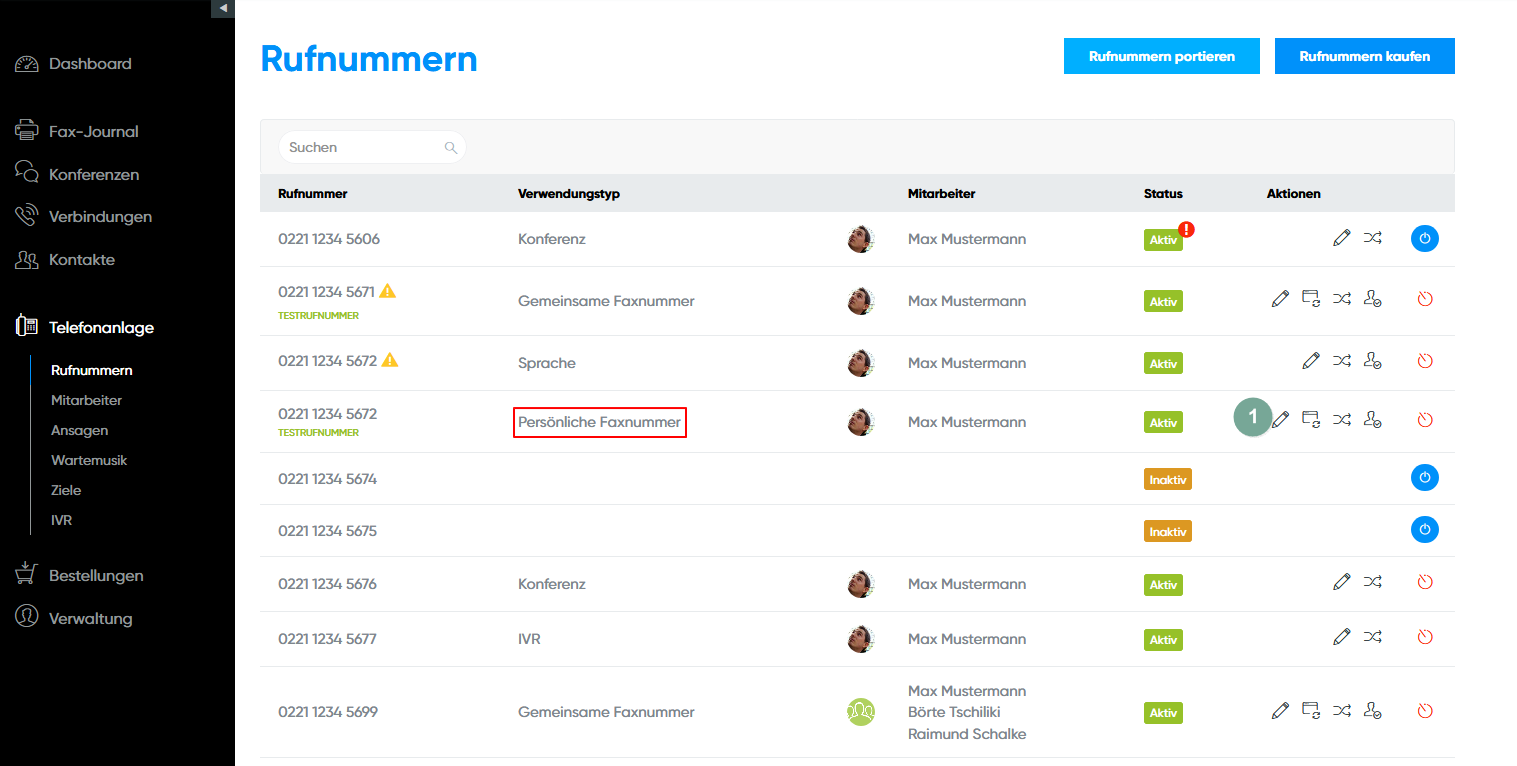Collapse the sidebar with the top arrow
The height and width of the screenshot is (766, 1517).
(x=223, y=8)
